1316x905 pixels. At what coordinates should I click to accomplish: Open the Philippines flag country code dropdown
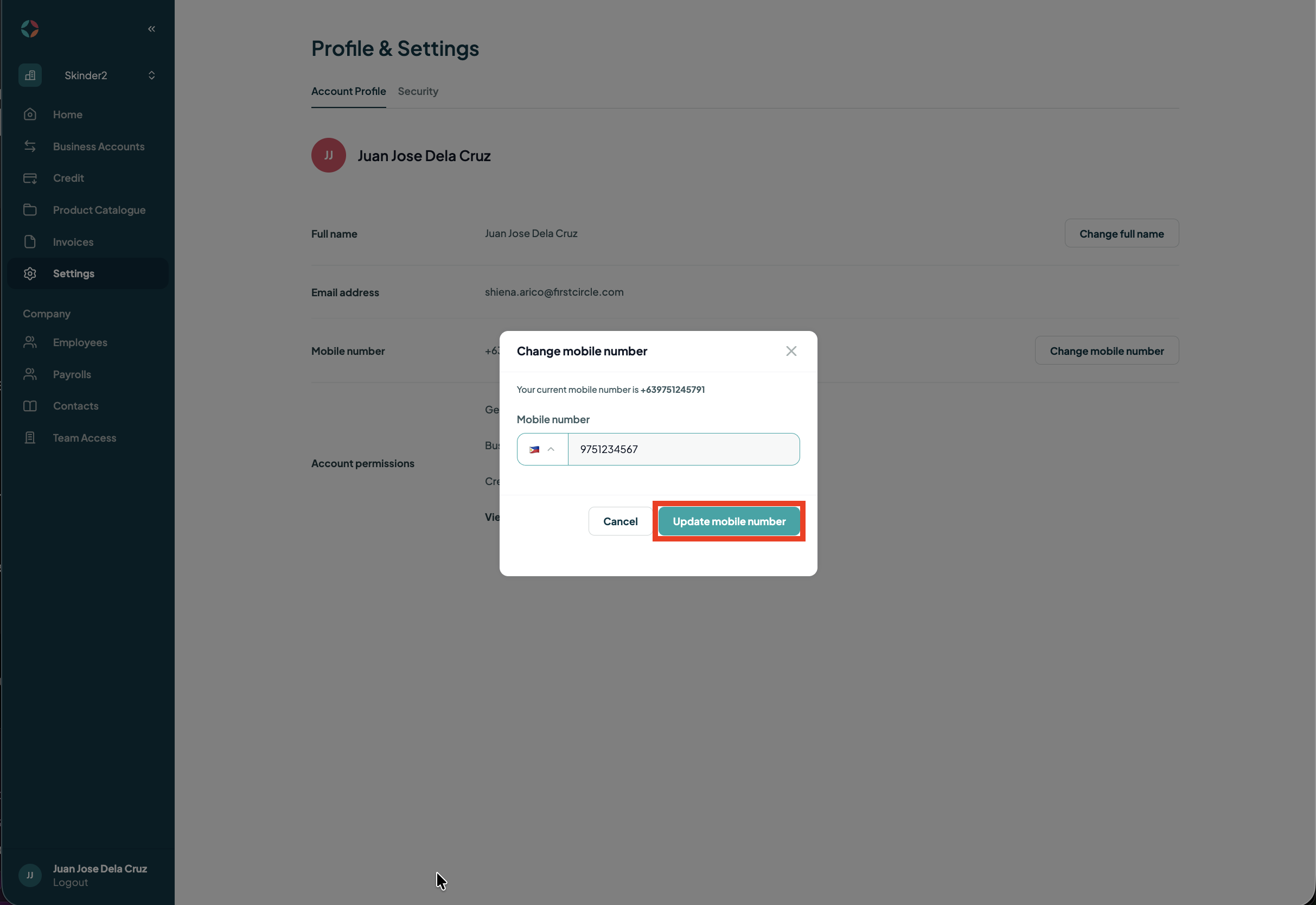point(542,449)
